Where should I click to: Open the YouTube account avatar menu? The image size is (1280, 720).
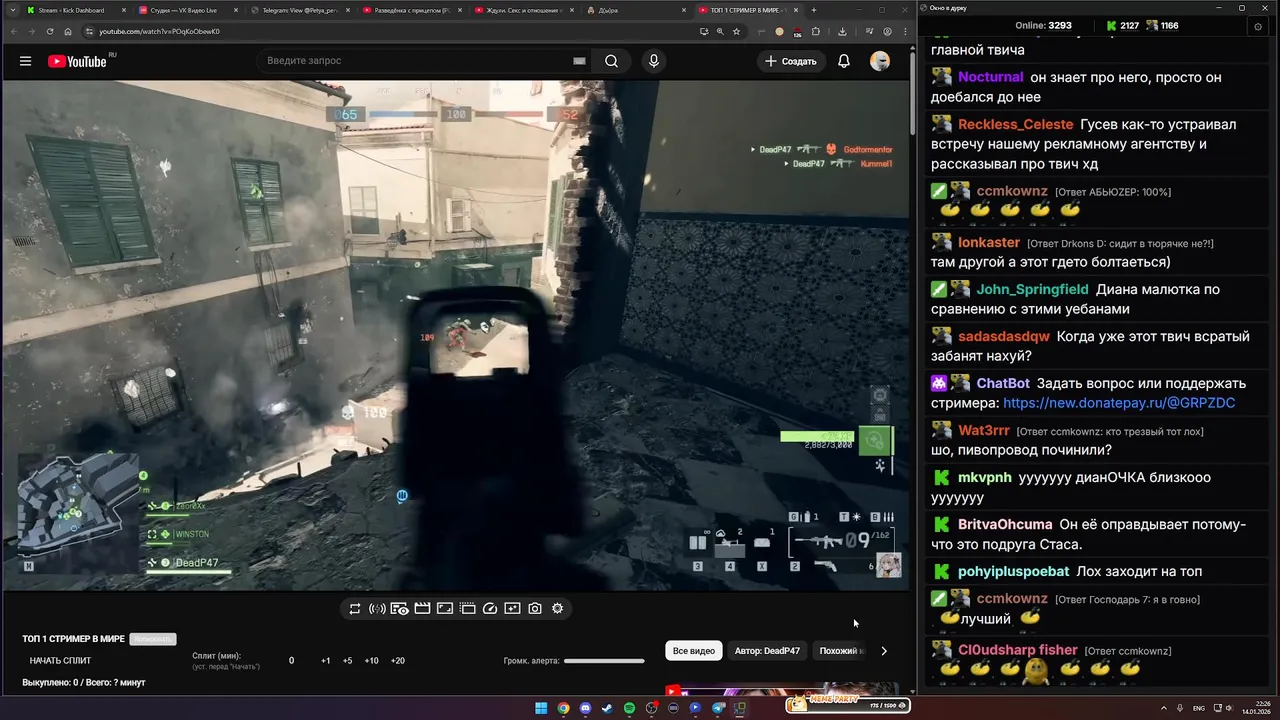coord(880,61)
